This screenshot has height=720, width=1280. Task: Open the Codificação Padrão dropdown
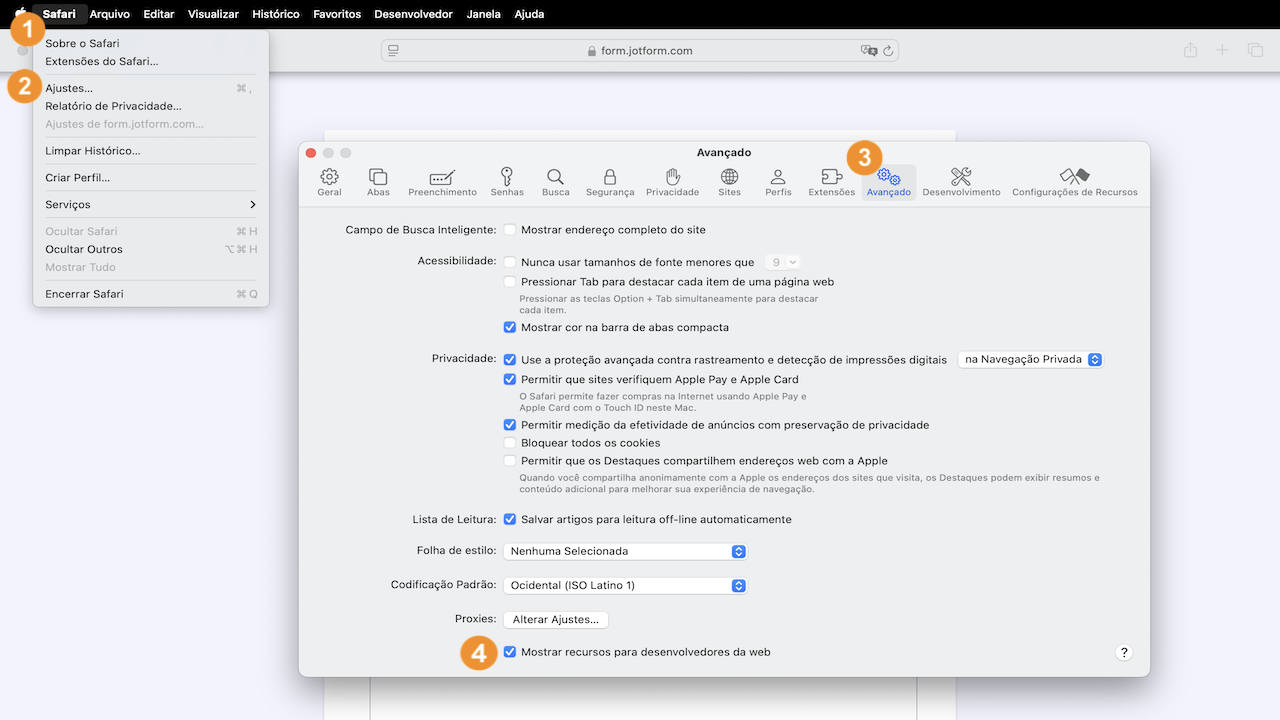[x=625, y=586]
